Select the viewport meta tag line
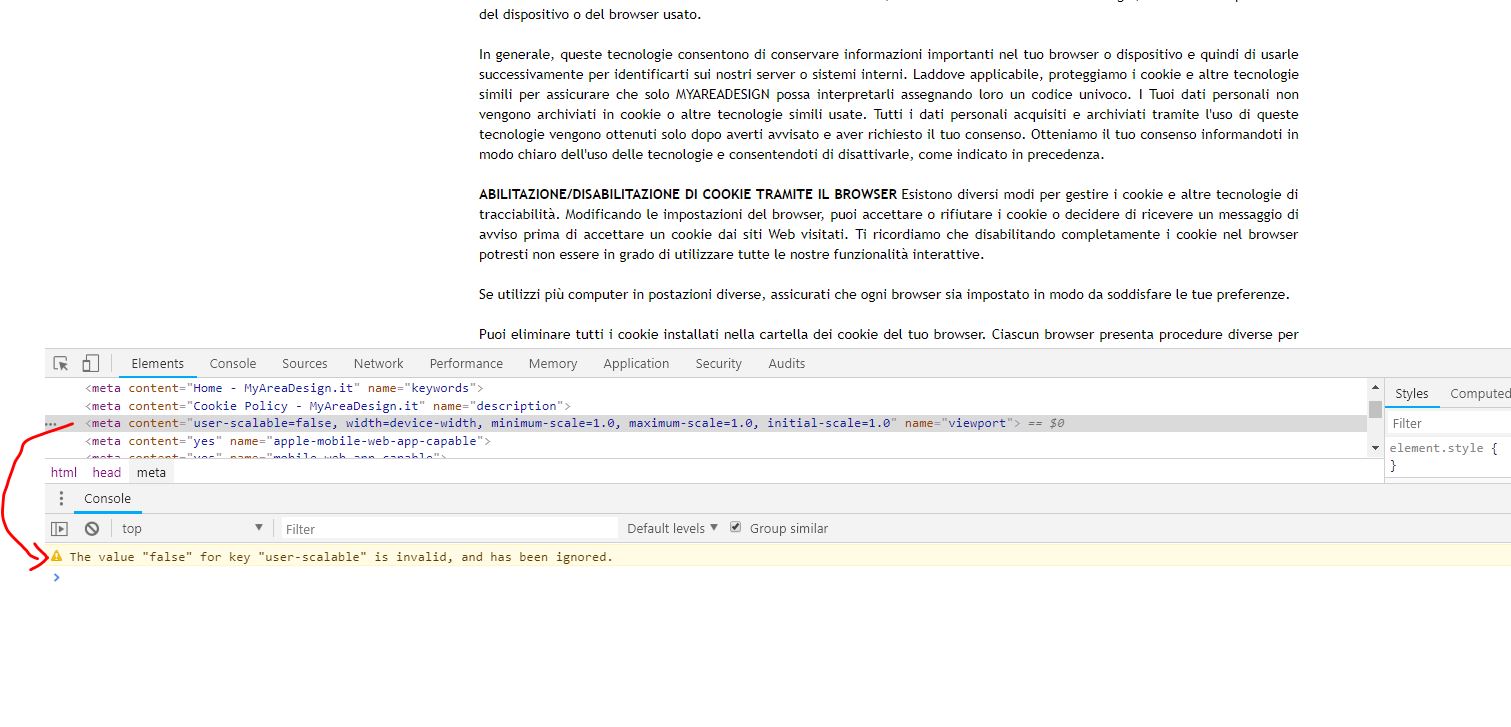This screenshot has height=727, width=1511. (706, 424)
